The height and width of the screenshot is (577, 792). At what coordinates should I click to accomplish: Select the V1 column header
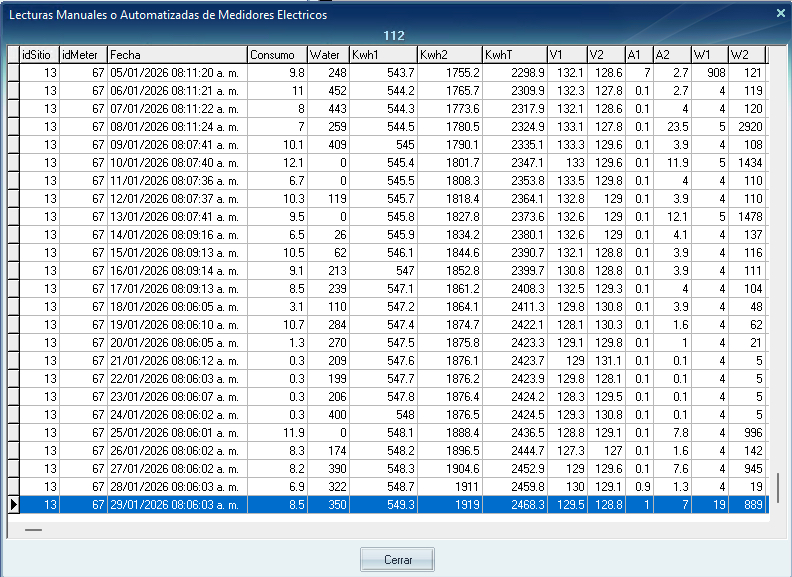point(566,55)
